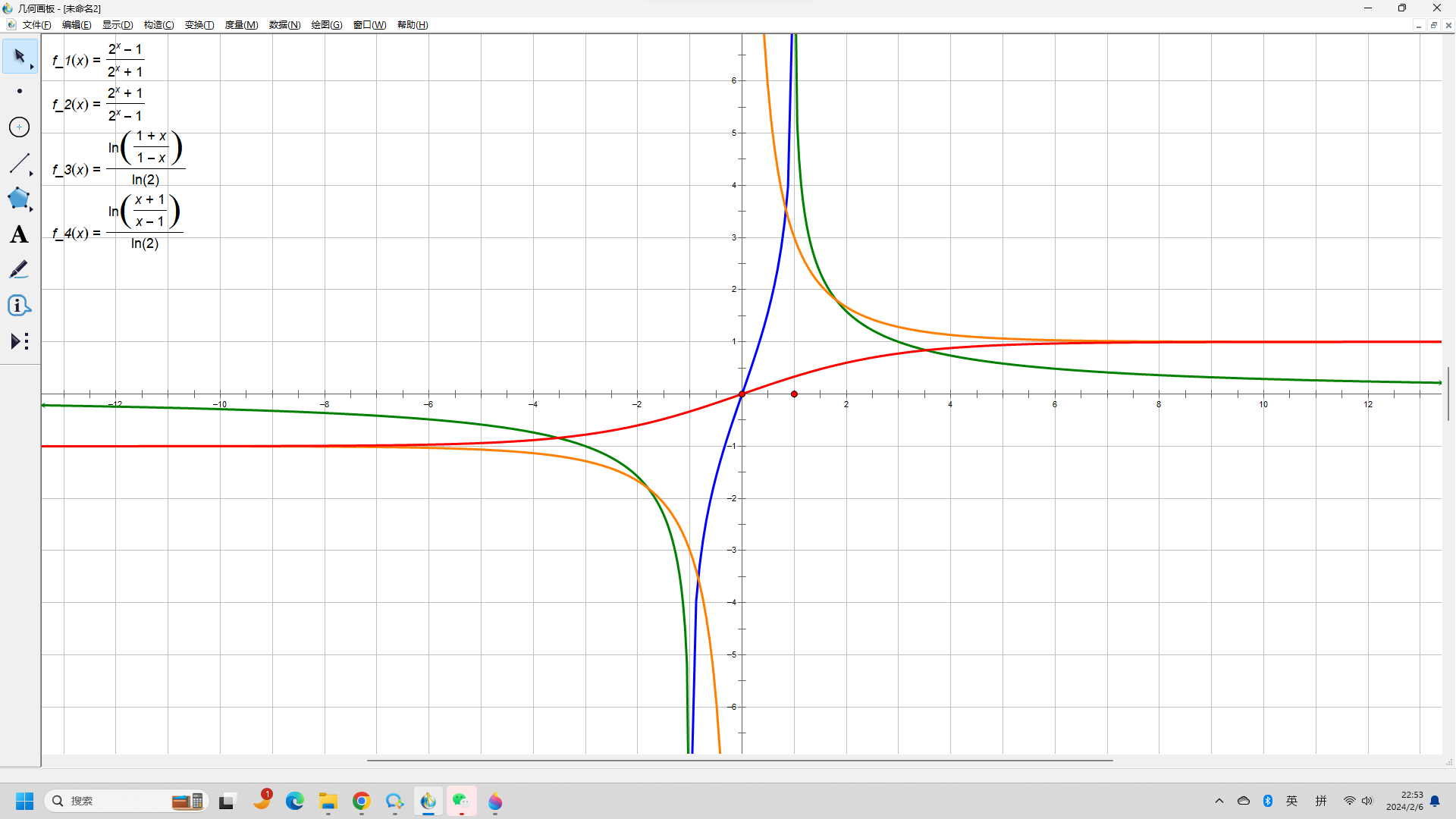Click the taskbar search box
Viewport: 1456px width, 819px height.
[x=126, y=801]
